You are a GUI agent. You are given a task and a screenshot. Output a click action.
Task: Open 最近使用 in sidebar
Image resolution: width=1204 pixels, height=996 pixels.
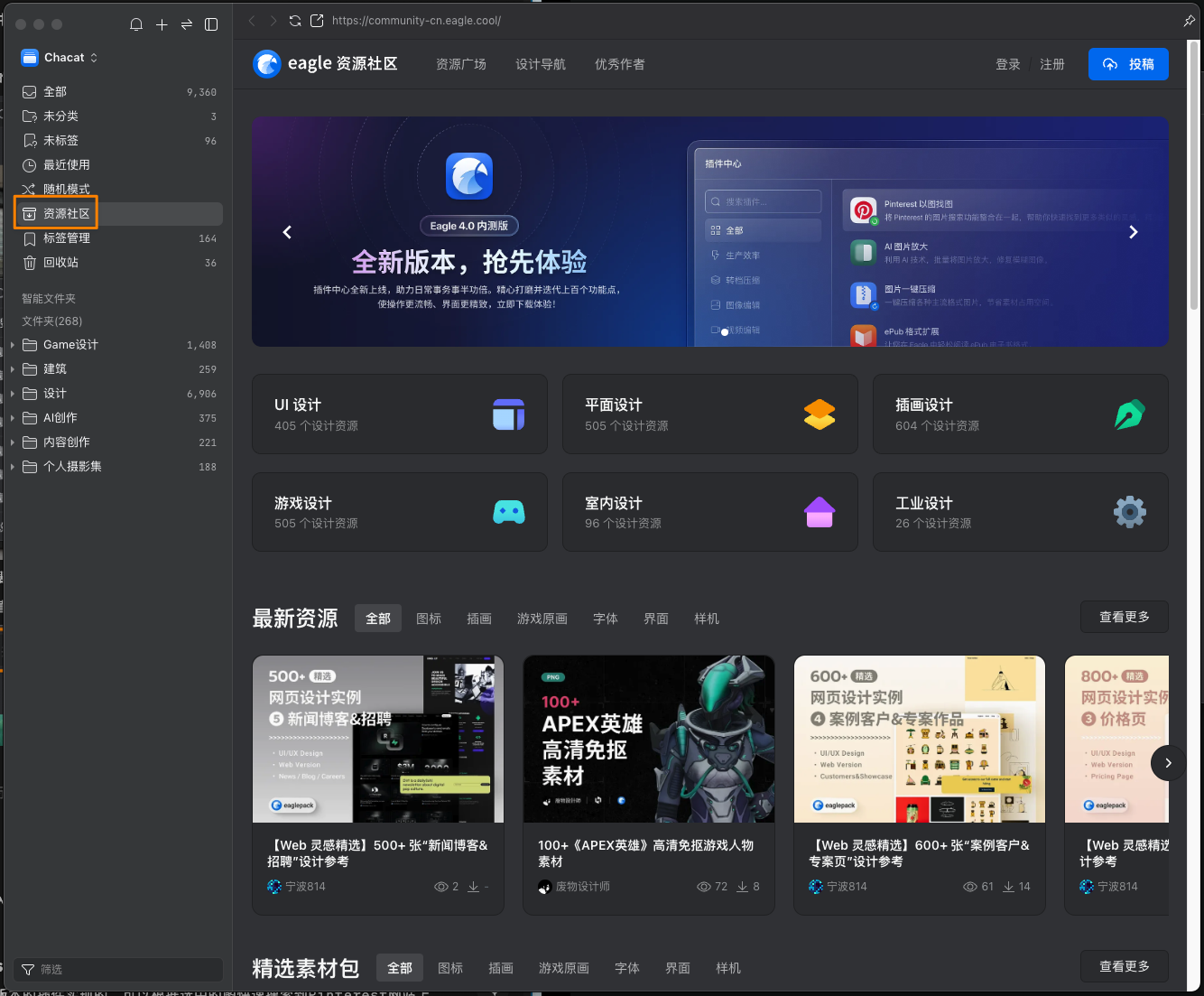[119, 165]
